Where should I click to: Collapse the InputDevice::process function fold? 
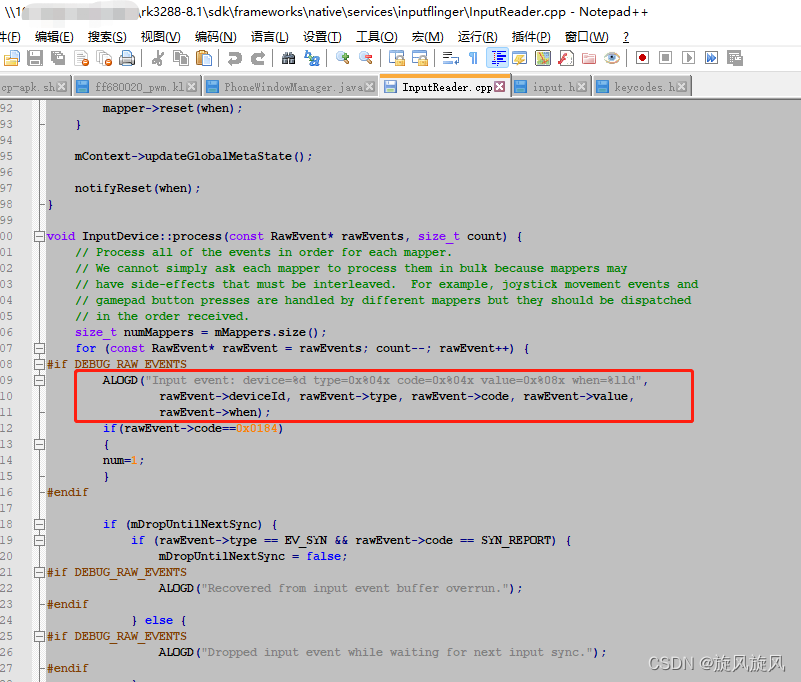37,236
